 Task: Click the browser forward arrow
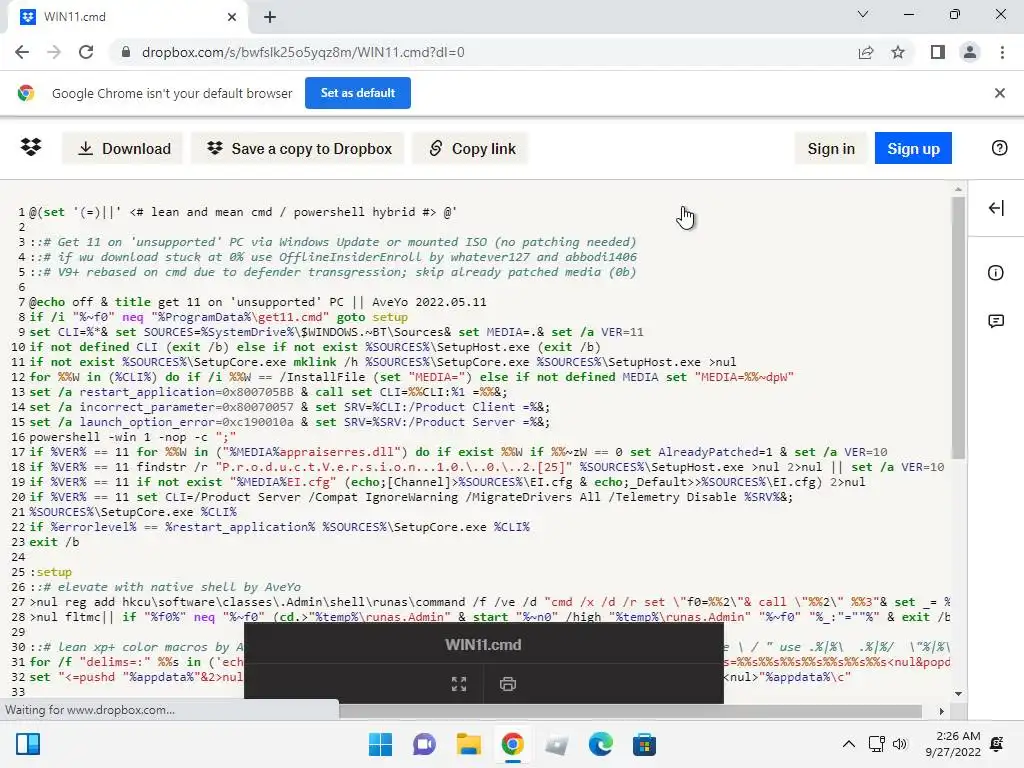pyautogui.click(x=54, y=52)
